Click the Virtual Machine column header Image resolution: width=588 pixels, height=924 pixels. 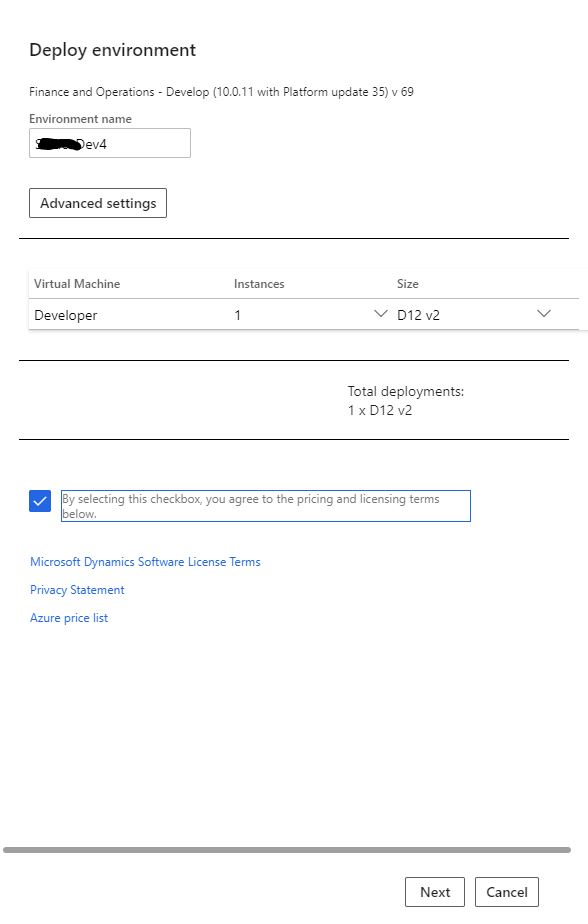point(77,284)
